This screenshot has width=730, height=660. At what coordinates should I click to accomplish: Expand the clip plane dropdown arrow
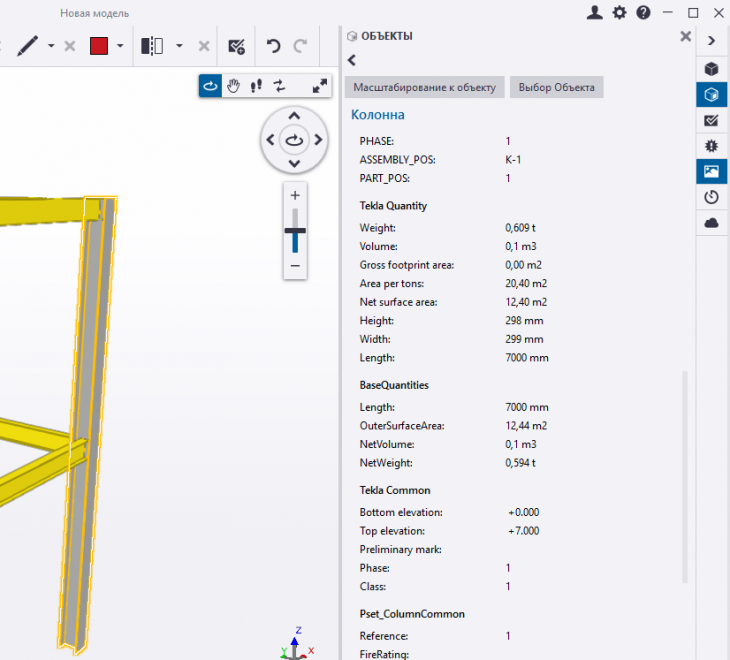(179, 46)
